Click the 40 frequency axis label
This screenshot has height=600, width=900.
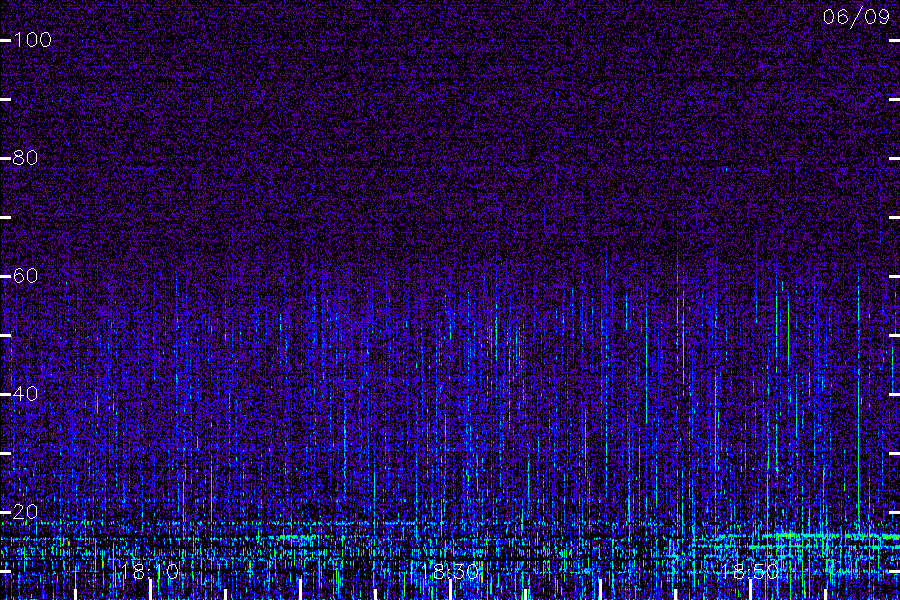[x=26, y=394]
